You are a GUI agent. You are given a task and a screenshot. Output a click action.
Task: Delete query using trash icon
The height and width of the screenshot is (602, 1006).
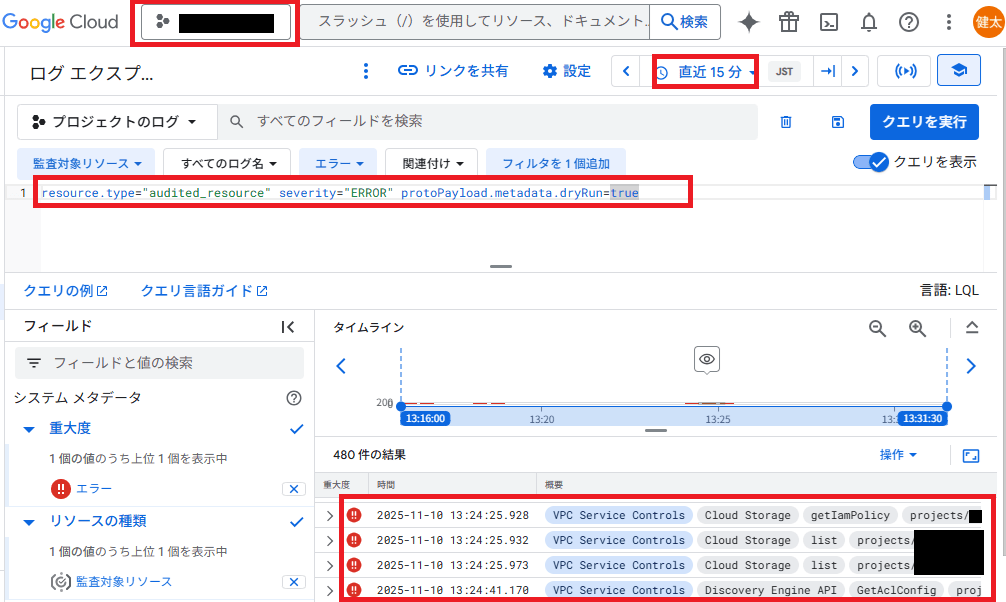click(786, 122)
